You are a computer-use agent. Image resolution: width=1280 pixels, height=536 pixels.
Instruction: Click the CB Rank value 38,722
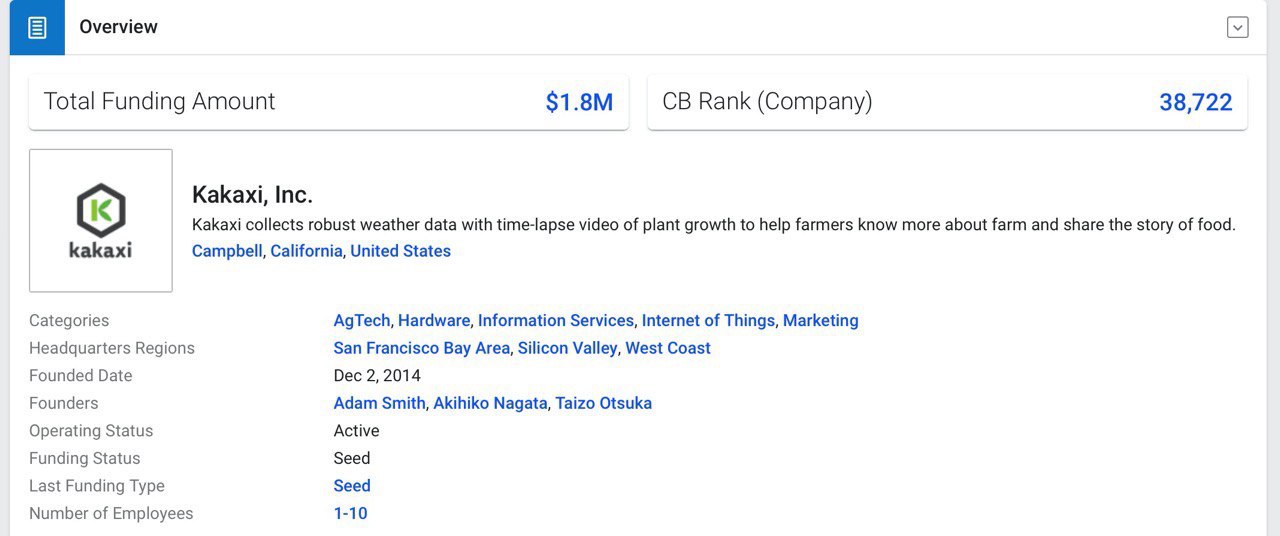click(1196, 102)
